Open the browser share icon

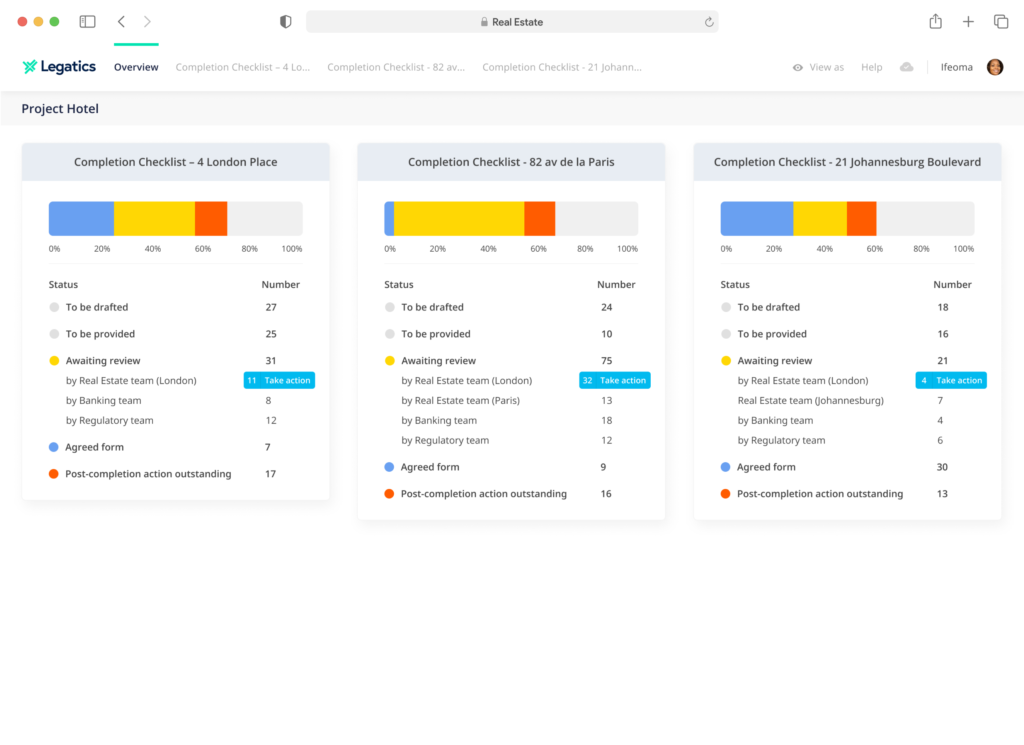pos(935,21)
